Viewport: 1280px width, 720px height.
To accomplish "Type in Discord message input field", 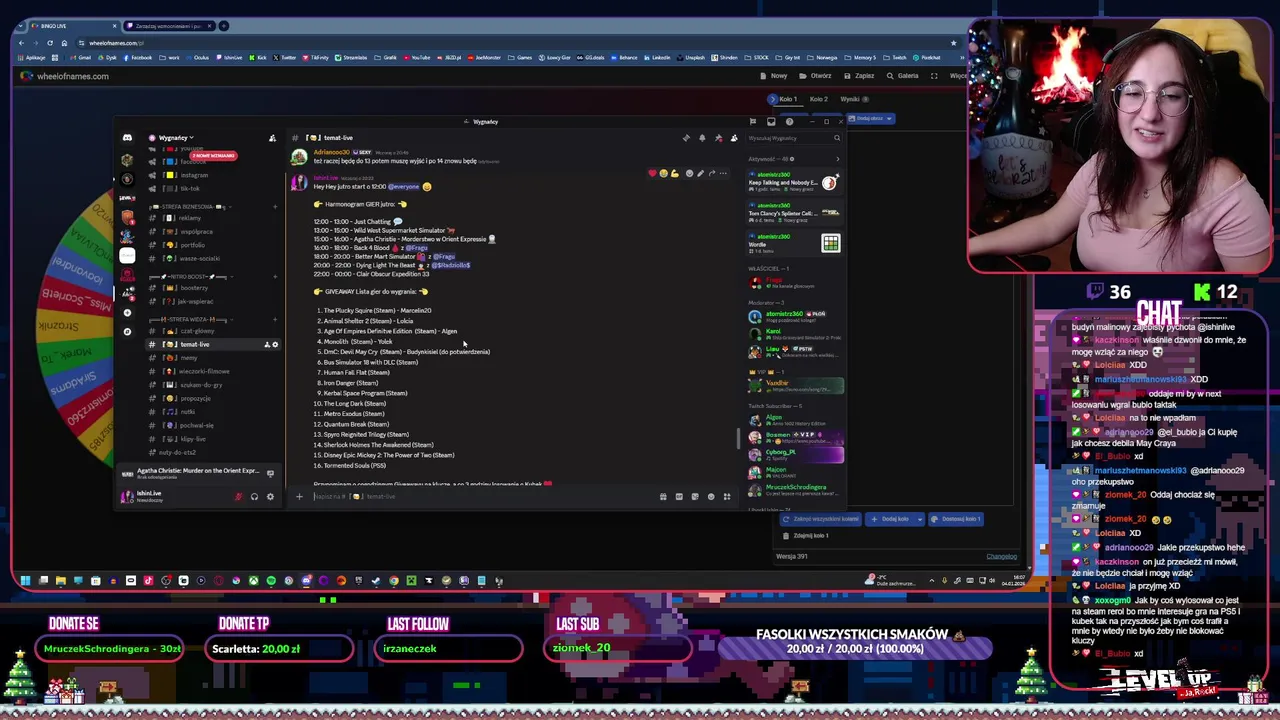I will [480, 496].
